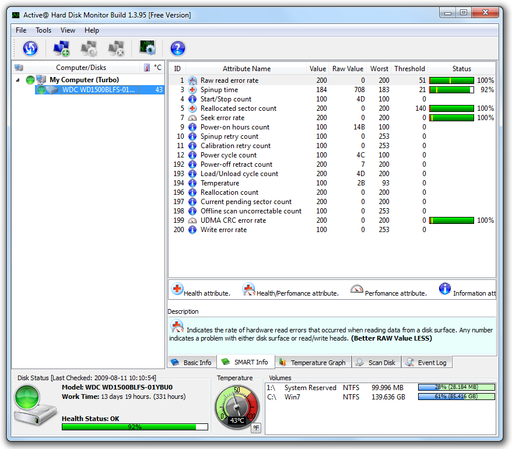Select My Computer (Turbo) in the tree
Viewport: 512px width, 449px height.
tap(84, 80)
